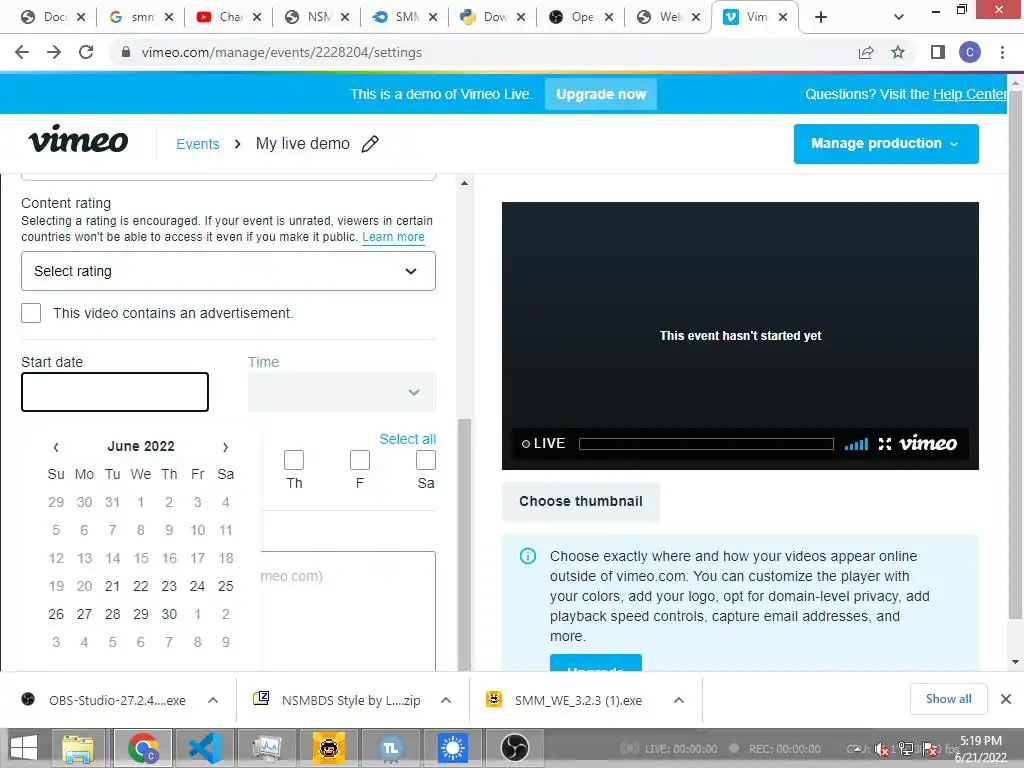The width and height of the screenshot is (1024, 768).
Task: Expand options for NSMBDS Style zip download
Action: tap(446, 700)
